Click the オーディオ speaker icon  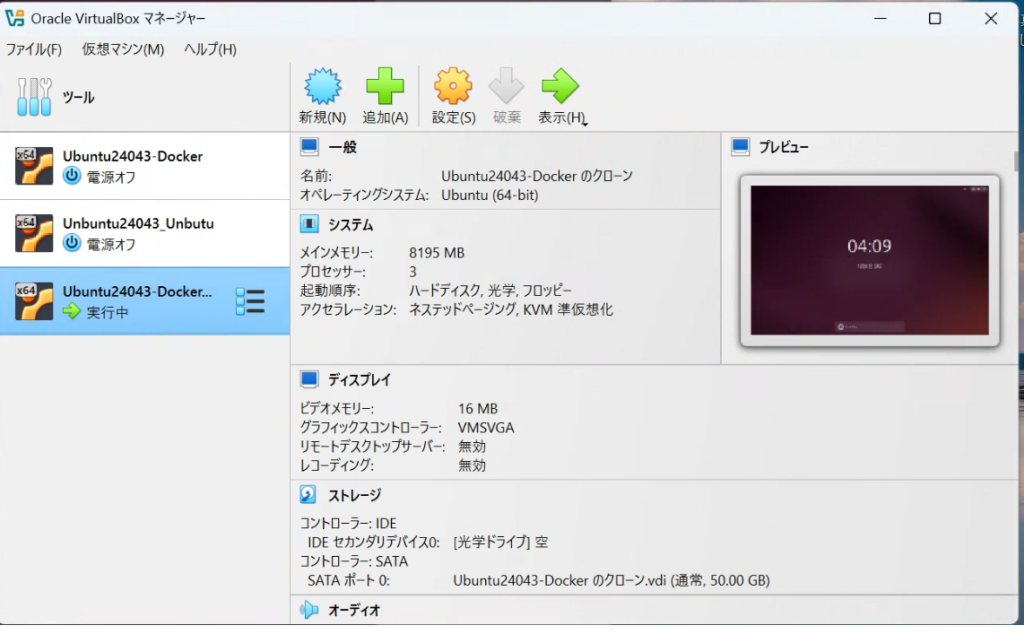[x=310, y=609]
